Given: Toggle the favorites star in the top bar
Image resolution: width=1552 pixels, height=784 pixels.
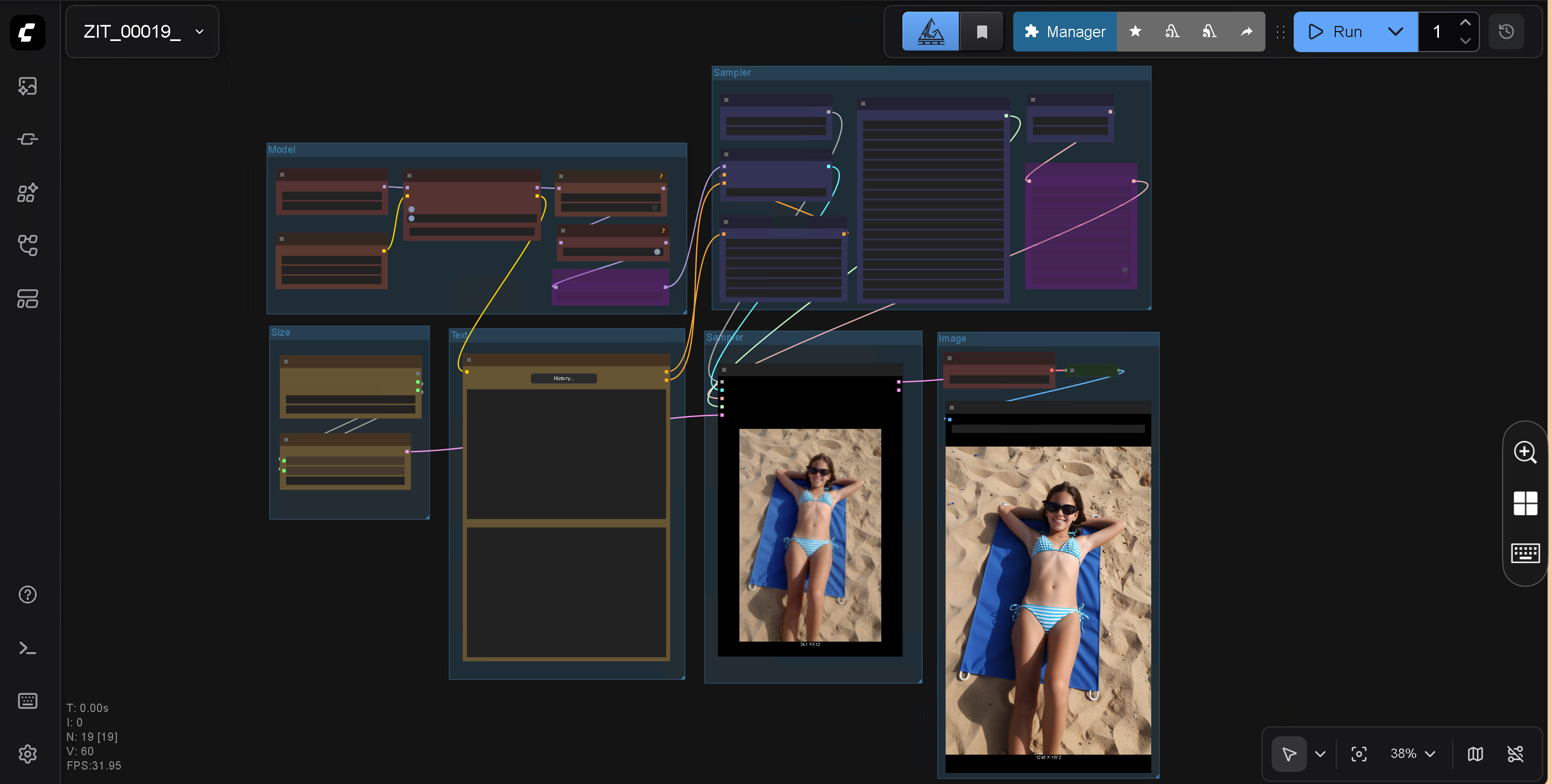Looking at the screenshot, I should coord(1136,32).
